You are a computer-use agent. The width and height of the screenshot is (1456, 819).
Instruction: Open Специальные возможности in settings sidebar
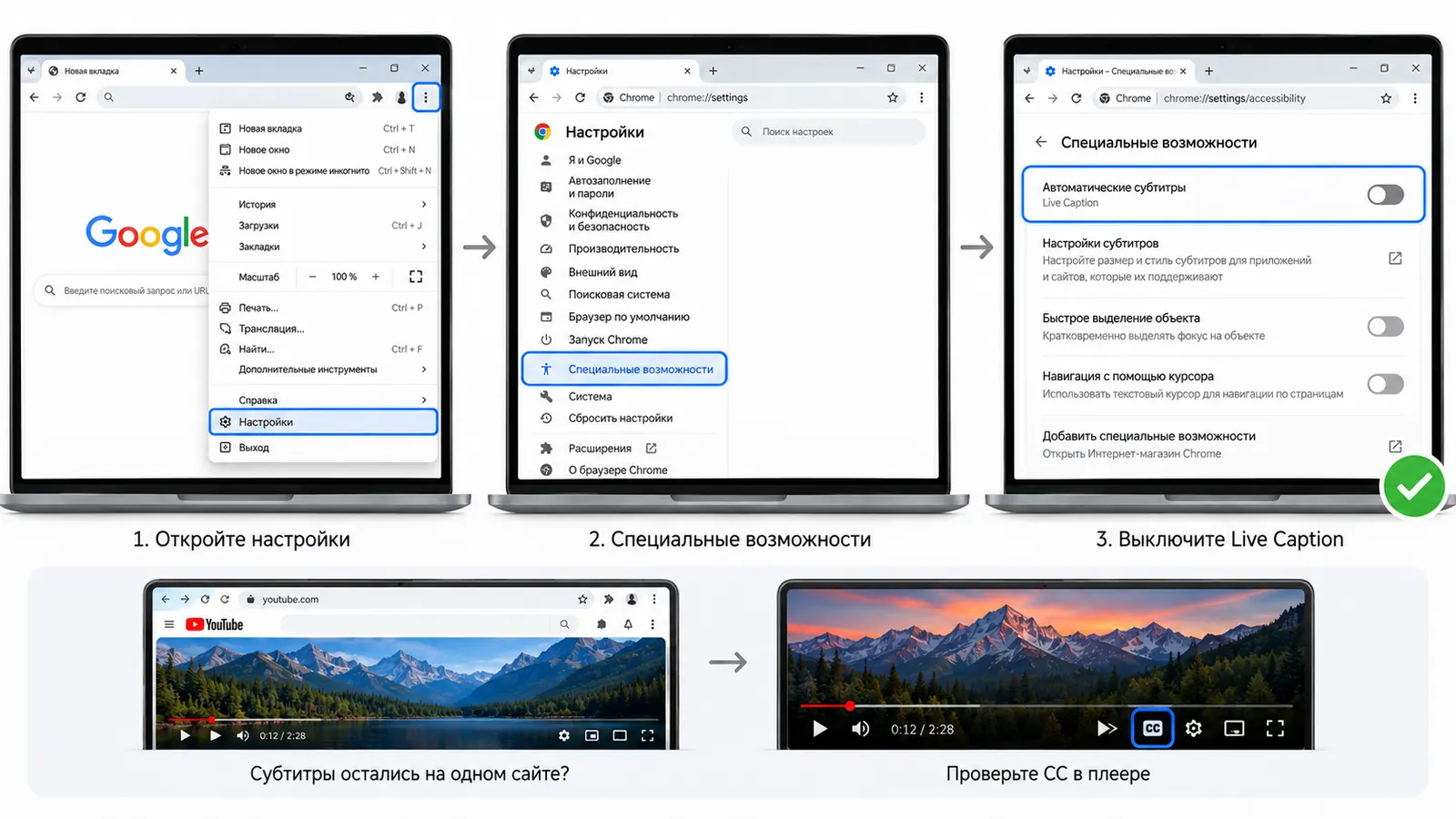click(x=624, y=369)
